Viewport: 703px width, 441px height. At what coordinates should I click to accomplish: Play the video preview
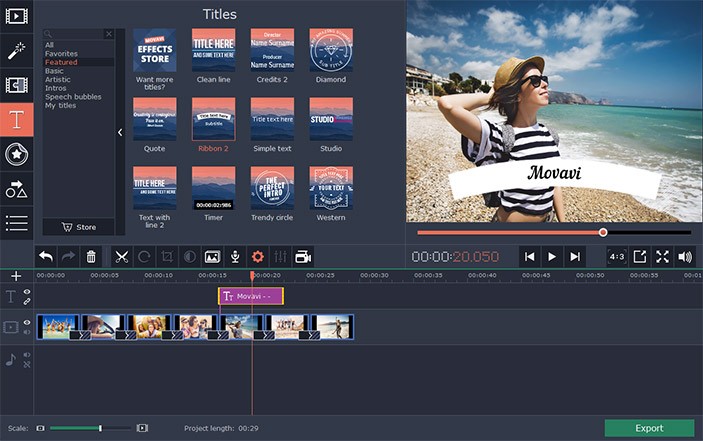(x=552, y=257)
